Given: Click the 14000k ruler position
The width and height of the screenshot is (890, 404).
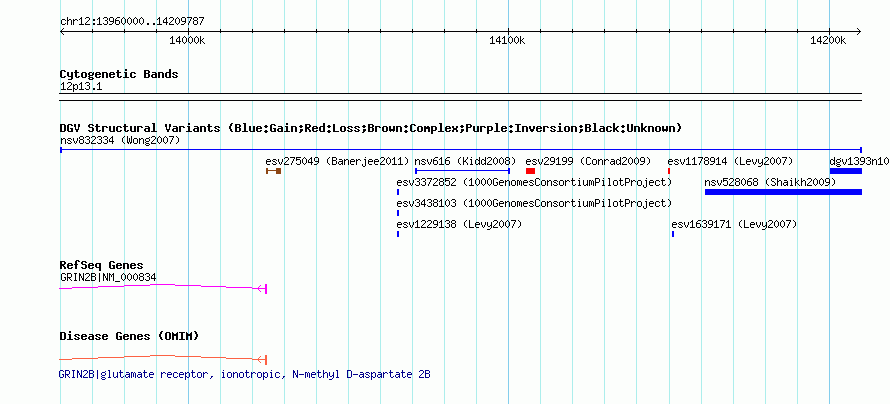Looking at the screenshot, I should click(187, 40).
